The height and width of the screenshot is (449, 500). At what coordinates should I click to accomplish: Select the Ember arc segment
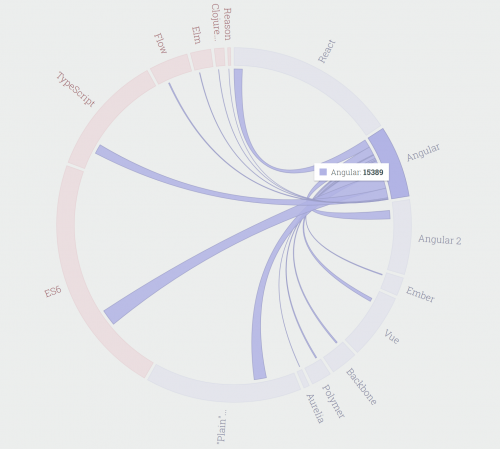coord(392,284)
